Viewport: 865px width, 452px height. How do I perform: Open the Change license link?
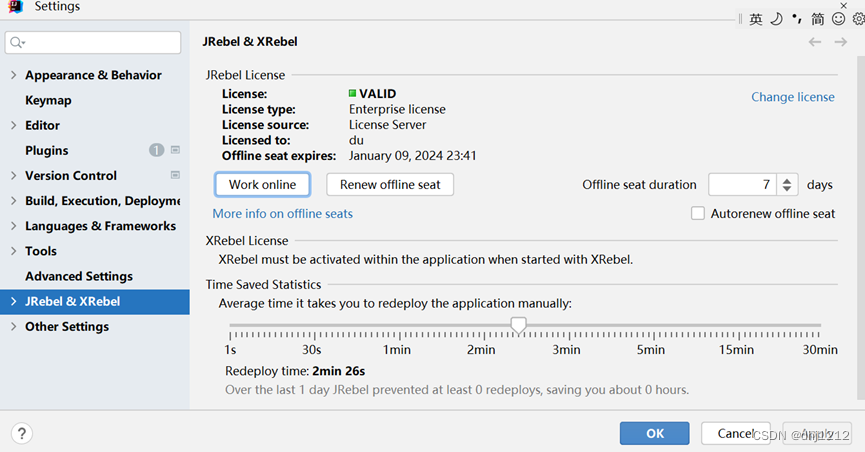[x=792, y=97]
